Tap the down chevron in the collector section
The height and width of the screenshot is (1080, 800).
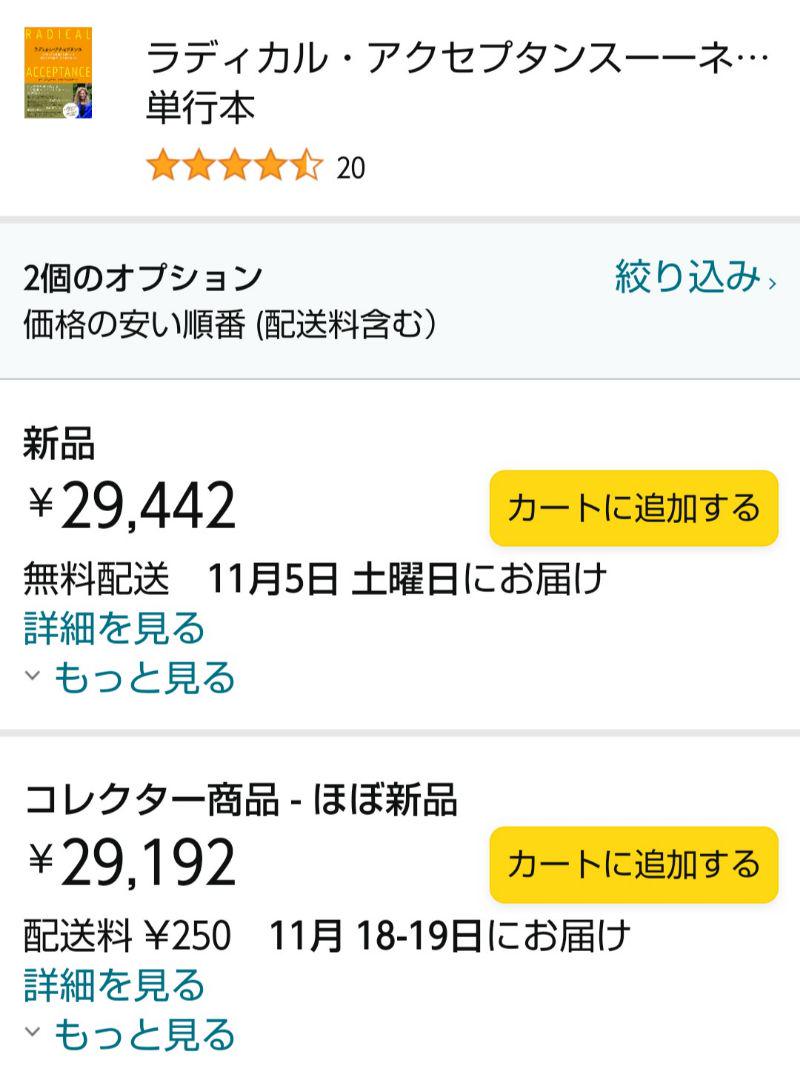tap(32, 1031)
